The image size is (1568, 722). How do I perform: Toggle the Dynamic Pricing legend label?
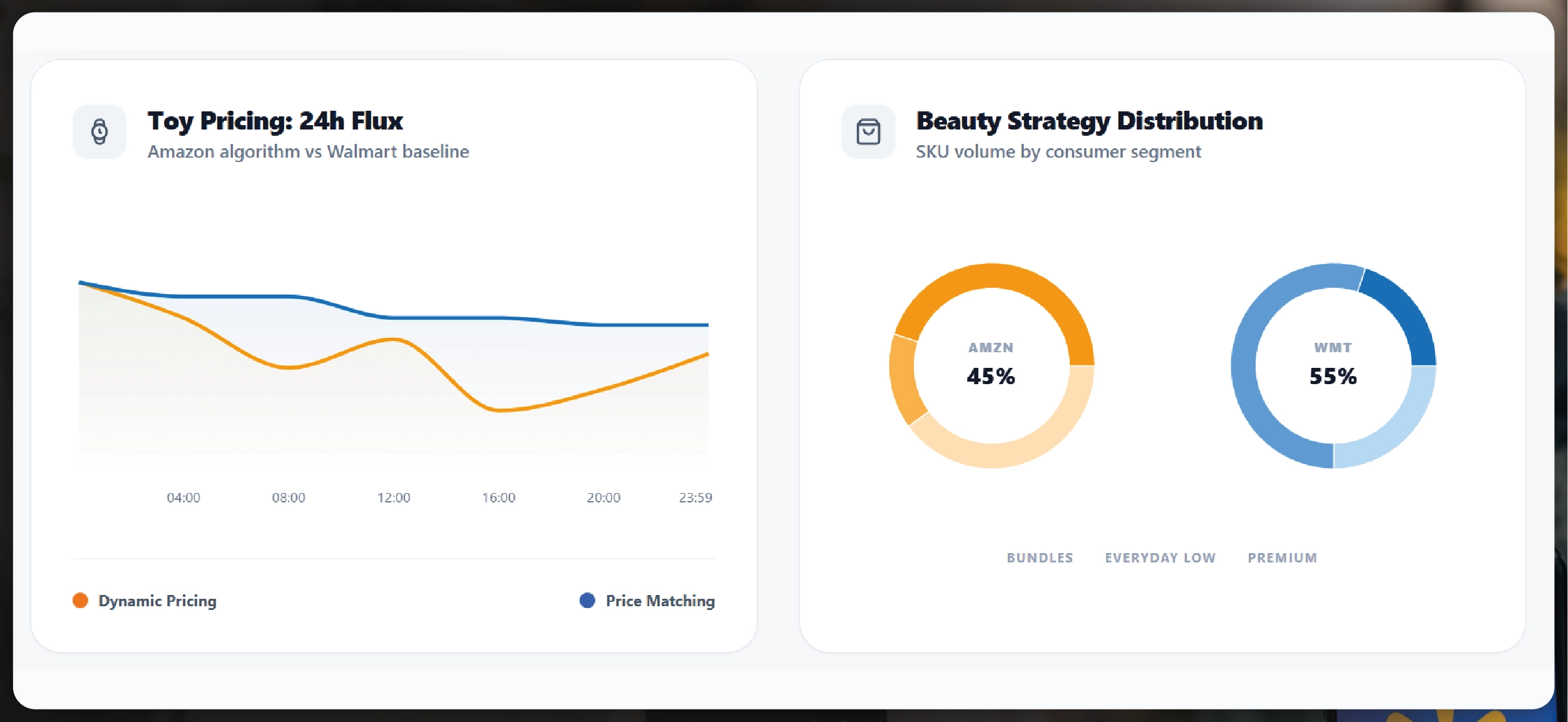point(157,601)
